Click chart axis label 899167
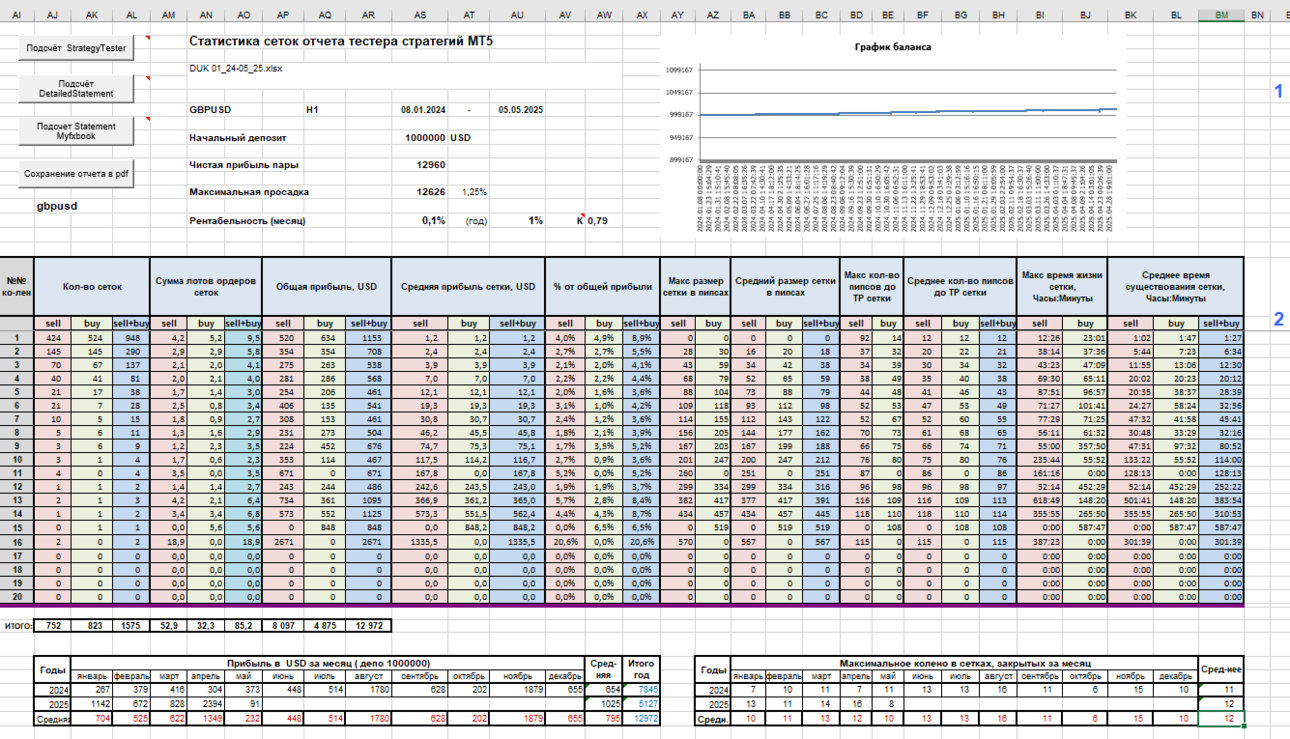 [x=680, y=160]
